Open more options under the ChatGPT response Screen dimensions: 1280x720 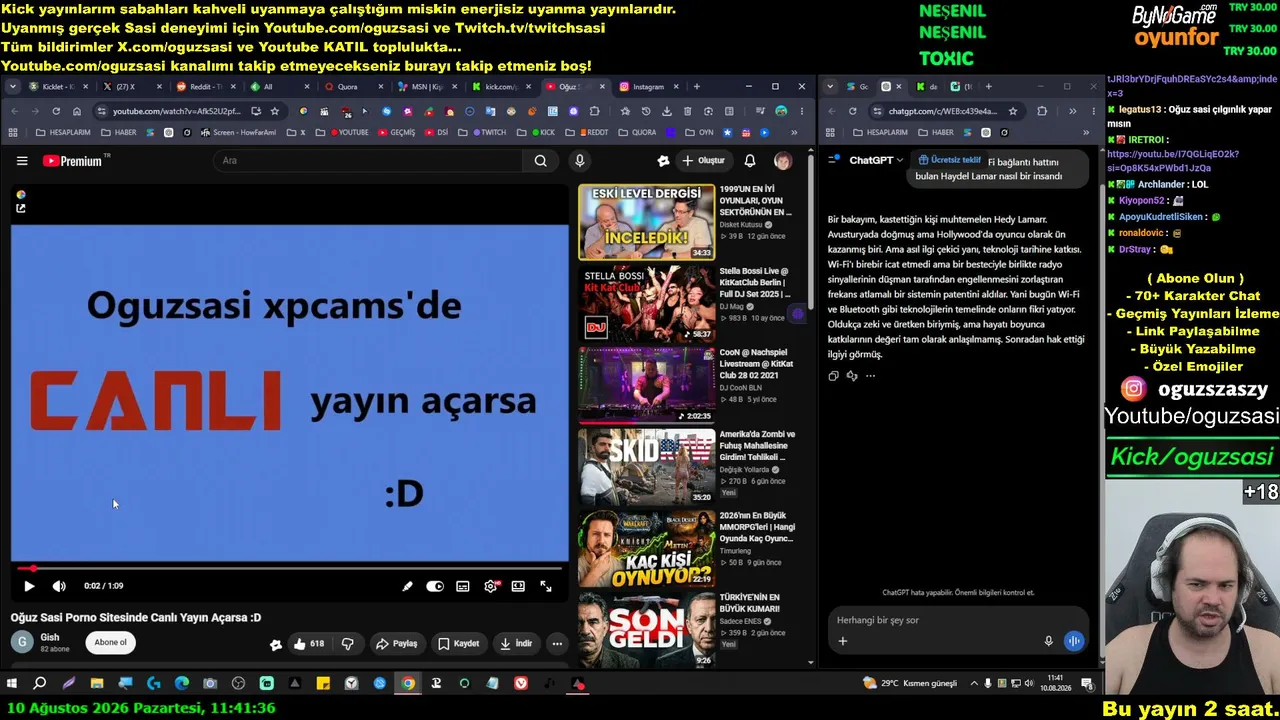pos(870,376)
